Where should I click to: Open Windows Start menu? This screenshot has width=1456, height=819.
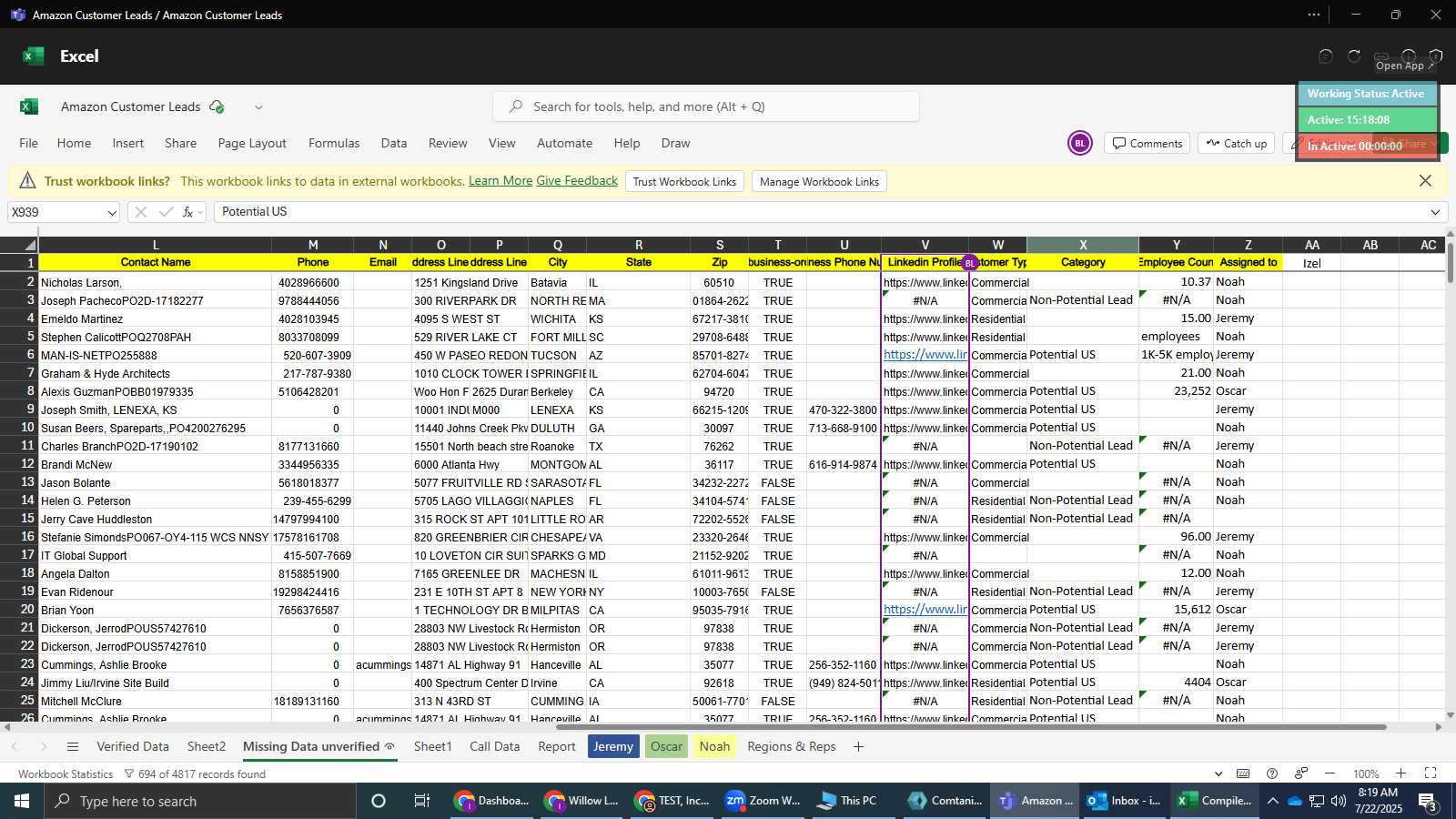(x=21, y=802)
